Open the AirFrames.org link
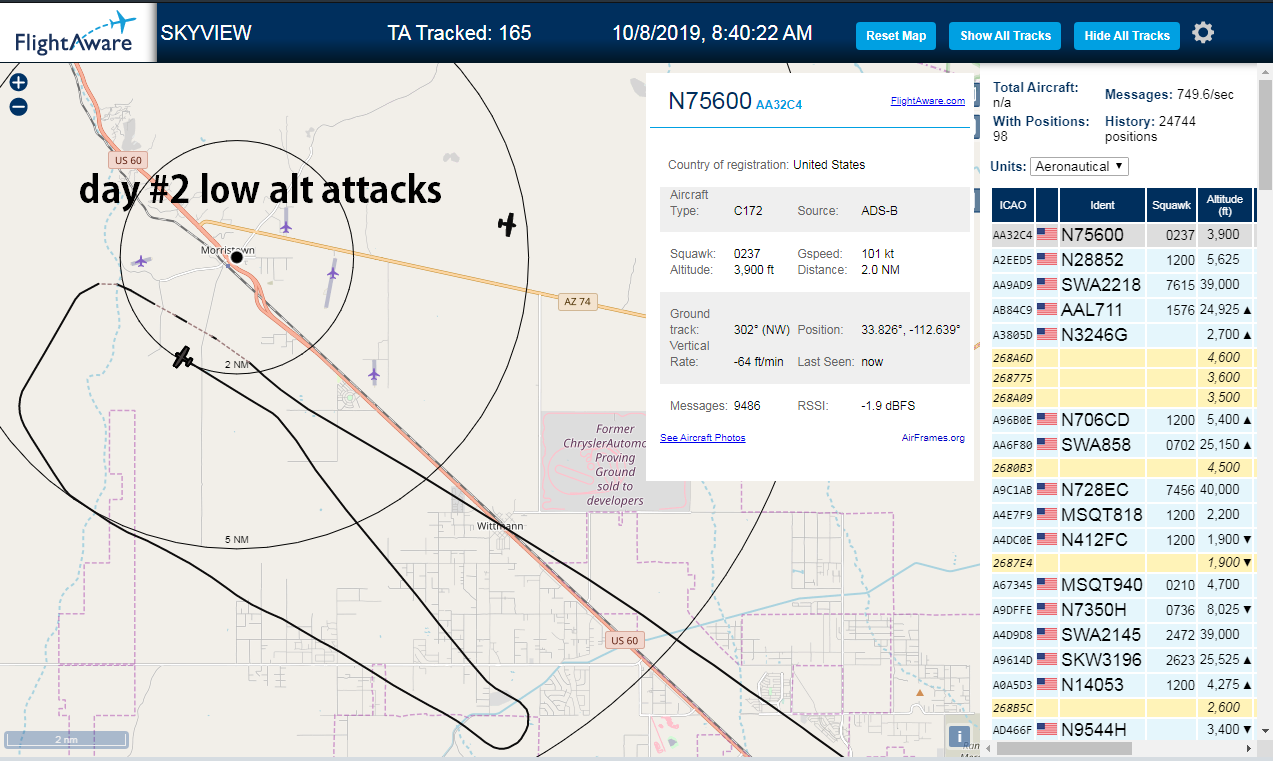This screenshot has width=1273, height=761. 933,438
